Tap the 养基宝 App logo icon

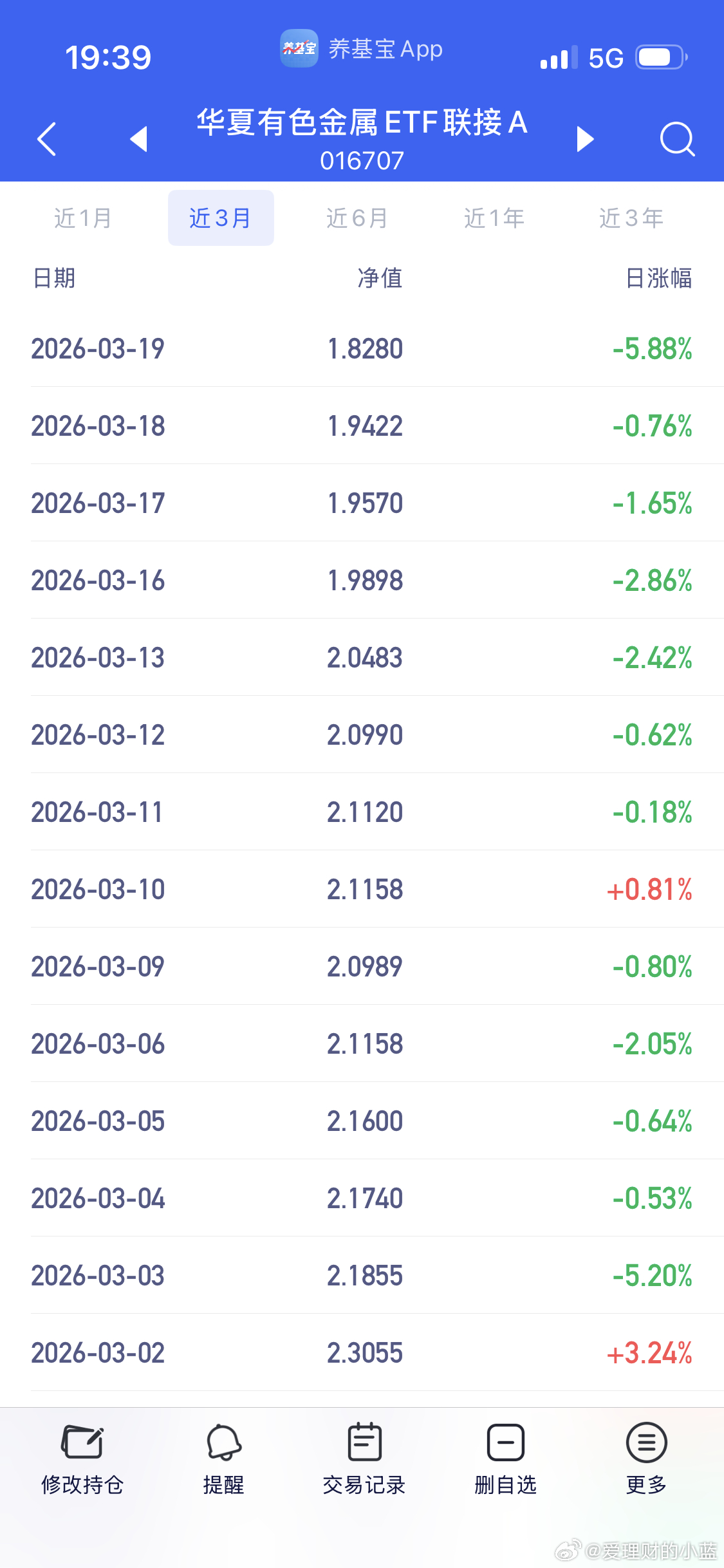[x=299, y=48]
